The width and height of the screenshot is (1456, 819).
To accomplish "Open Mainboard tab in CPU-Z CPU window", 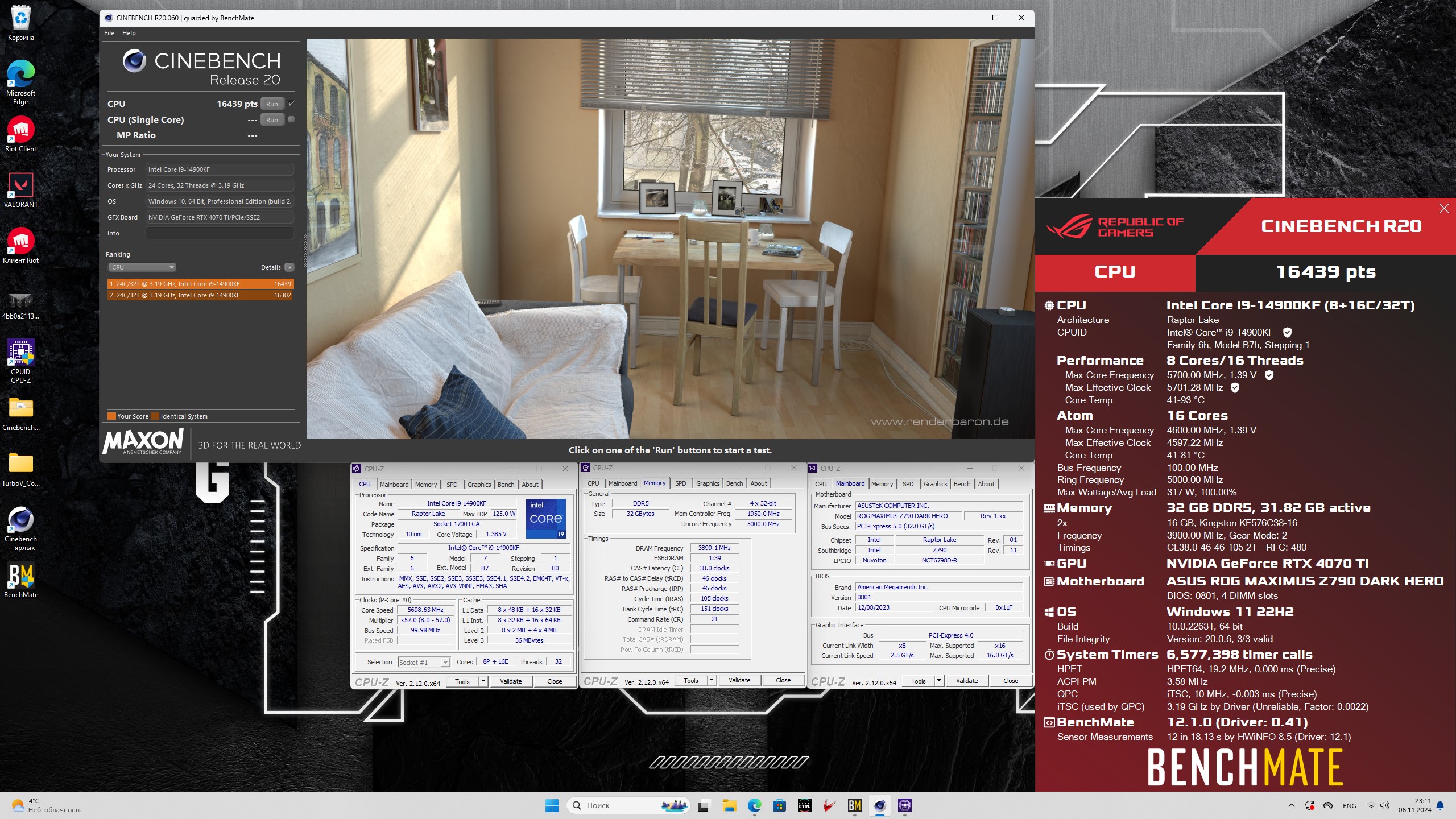I will (394, 485).
